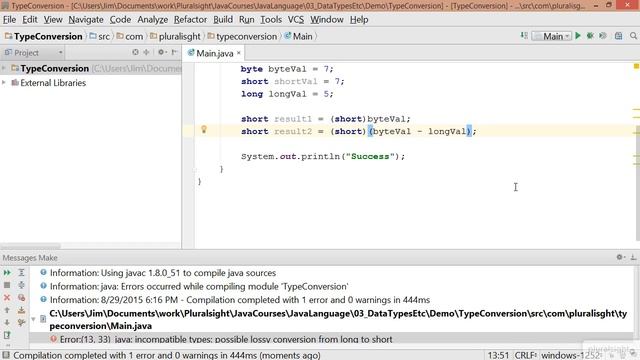Viewport: 640px width, 360px height.
Task: Click tool window toggle in status bar corner
Action: tap(6, 355)
